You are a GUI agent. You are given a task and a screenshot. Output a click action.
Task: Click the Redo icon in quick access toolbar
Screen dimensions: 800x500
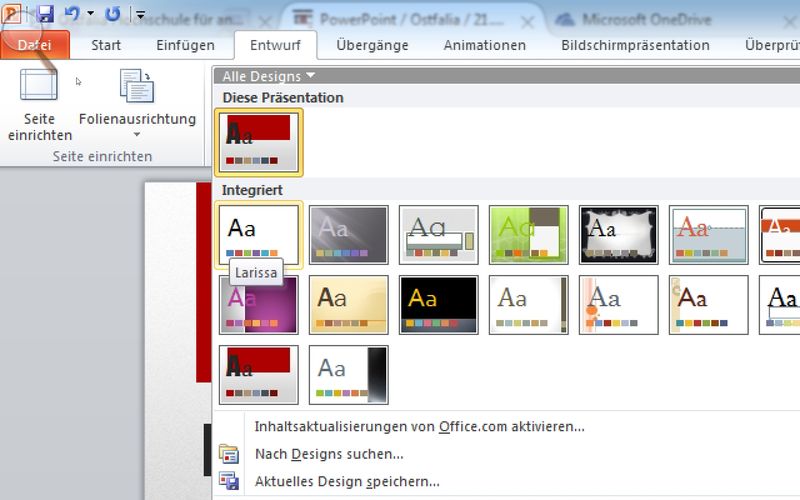[x=112, y=15]
